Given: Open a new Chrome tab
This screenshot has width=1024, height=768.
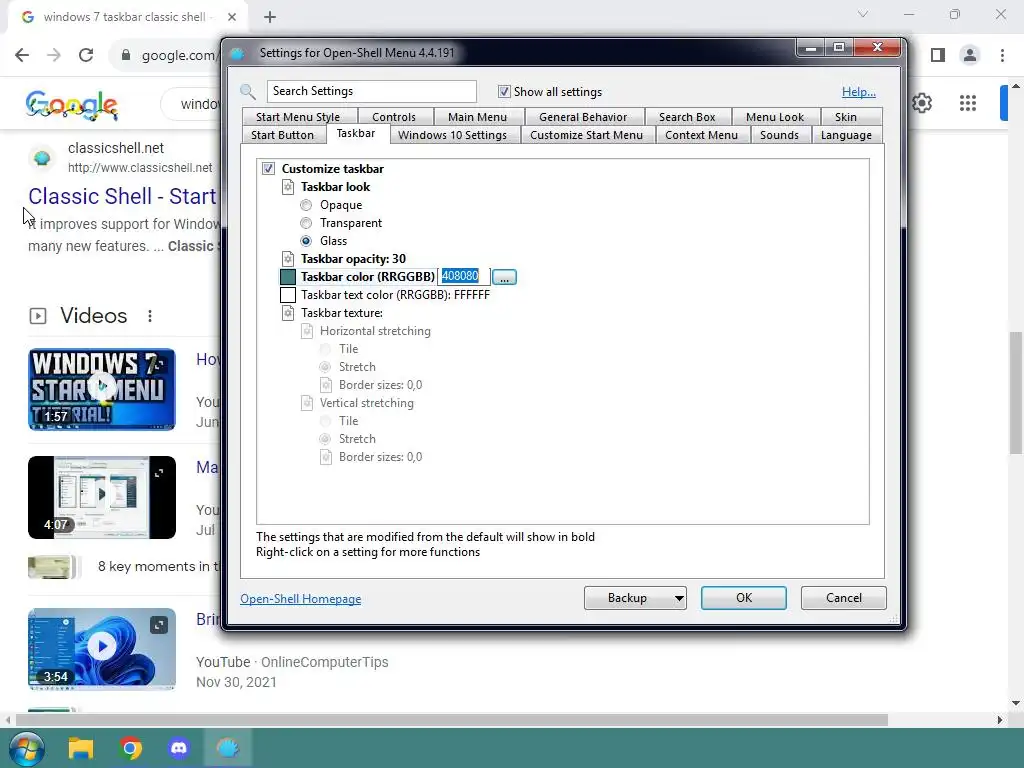Looking at the screenshot, I should coord(270,17).
